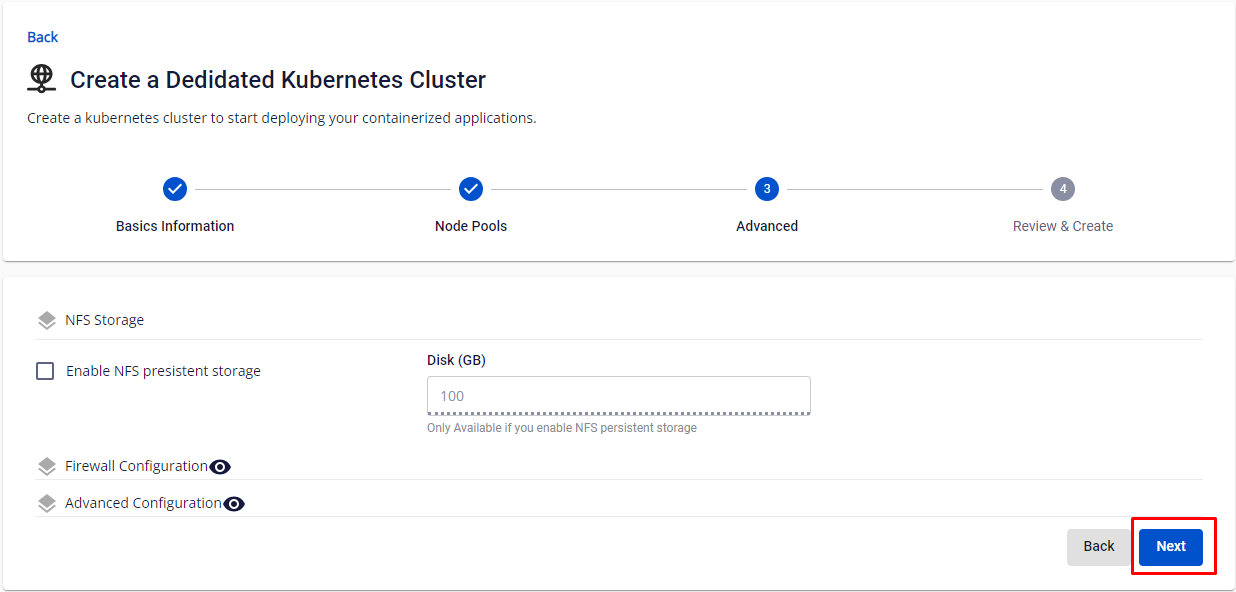Image resolution: width=1236 pixels, height=592 pixels.
Task: Select the step 3 numbered circle
Action: coord(767,189)
